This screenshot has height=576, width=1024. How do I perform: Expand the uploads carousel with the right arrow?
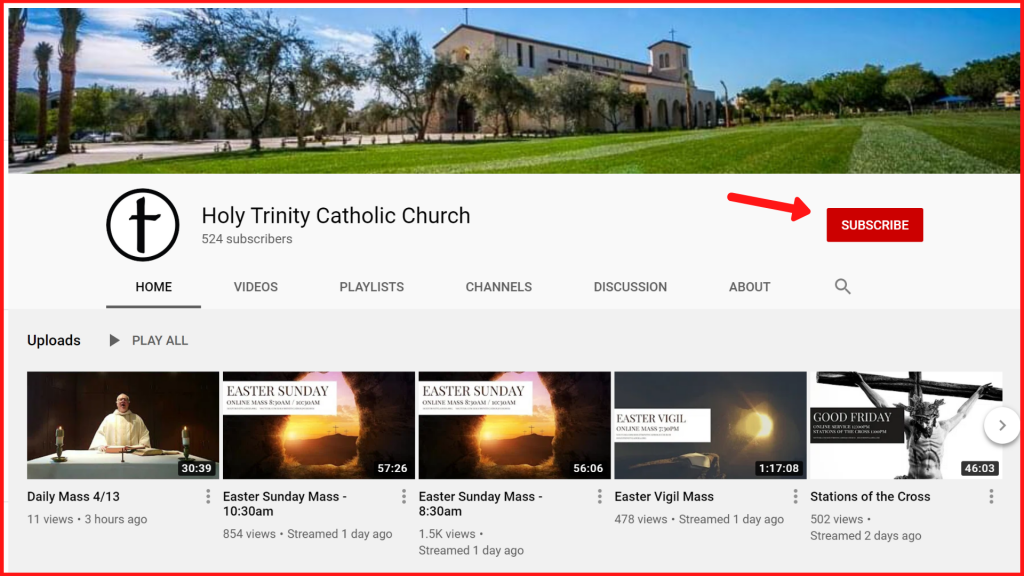pos(1001,425)
